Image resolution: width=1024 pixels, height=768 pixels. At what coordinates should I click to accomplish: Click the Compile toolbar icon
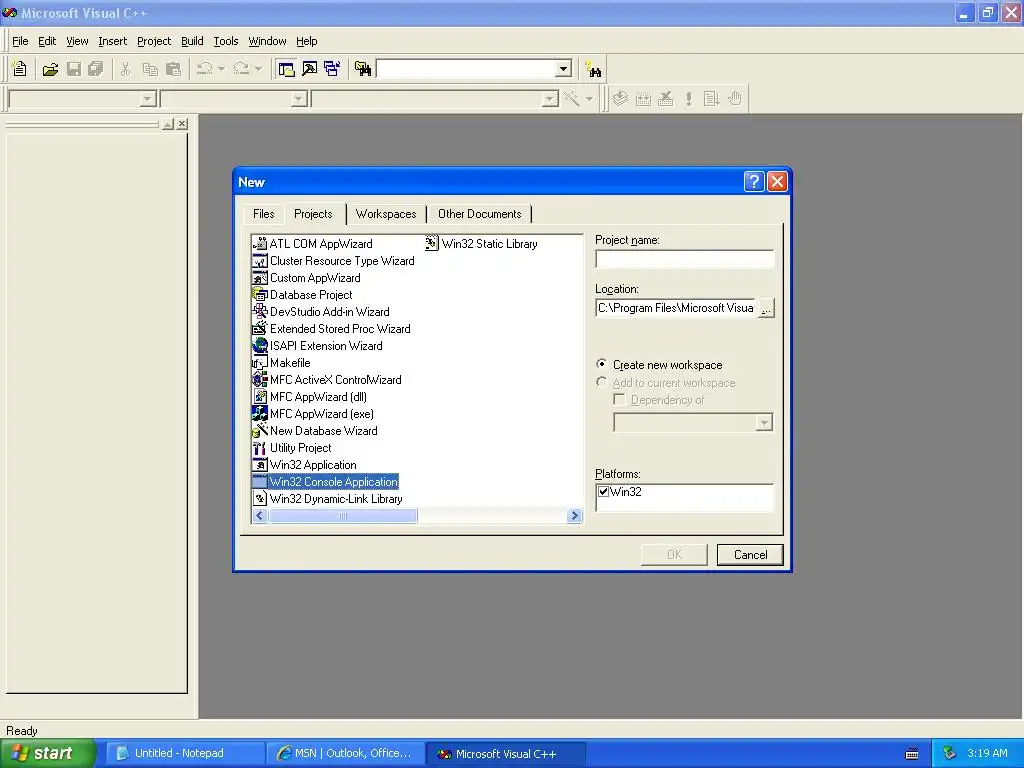pos(620,99)
